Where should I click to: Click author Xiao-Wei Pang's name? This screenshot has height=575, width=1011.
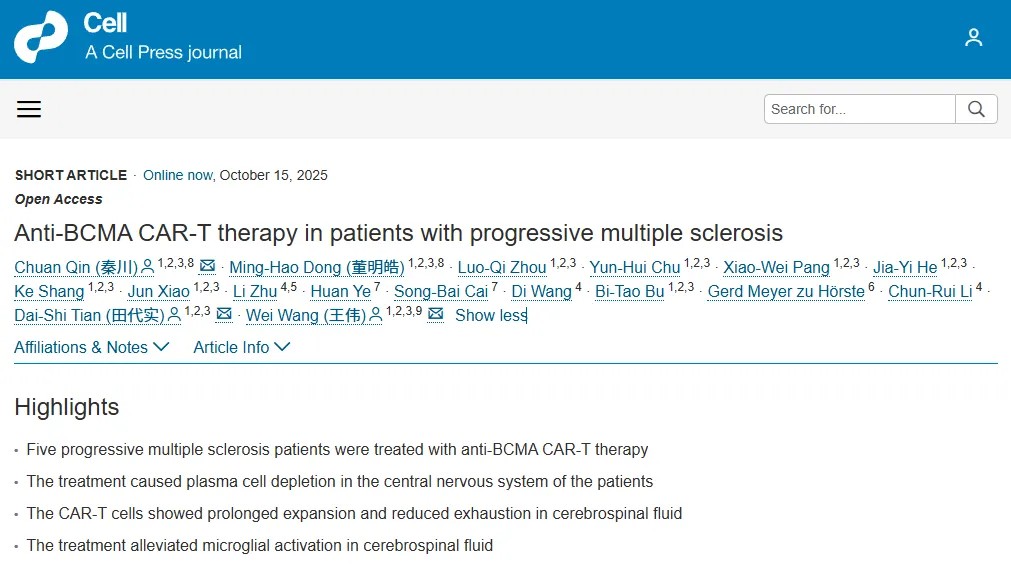tap(776, 267)
